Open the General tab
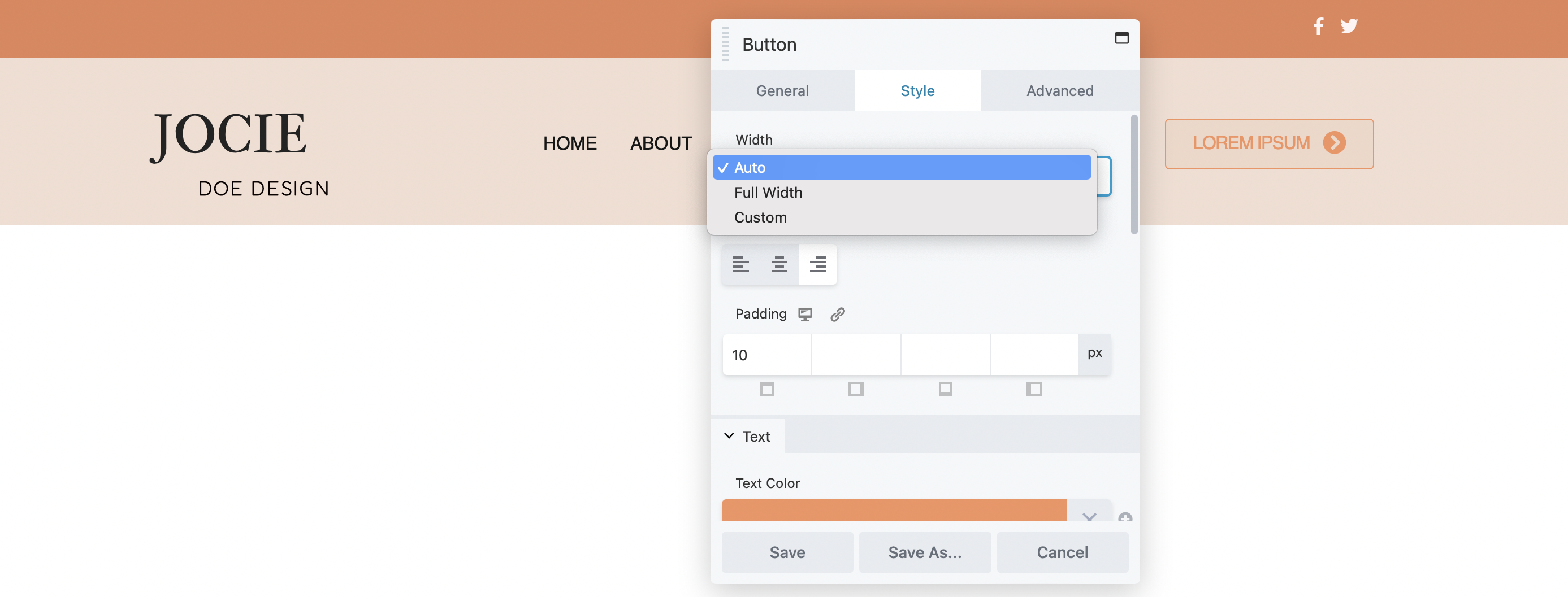Viewport: 1568px width, 597px height. click(782, 90)
